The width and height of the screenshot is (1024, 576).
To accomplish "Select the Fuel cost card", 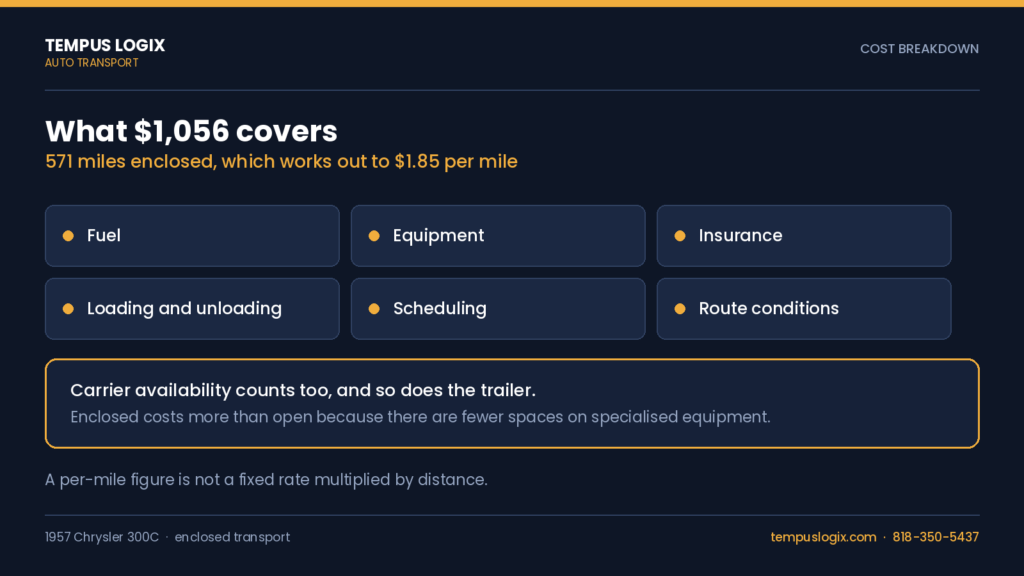I will (192, 236).
